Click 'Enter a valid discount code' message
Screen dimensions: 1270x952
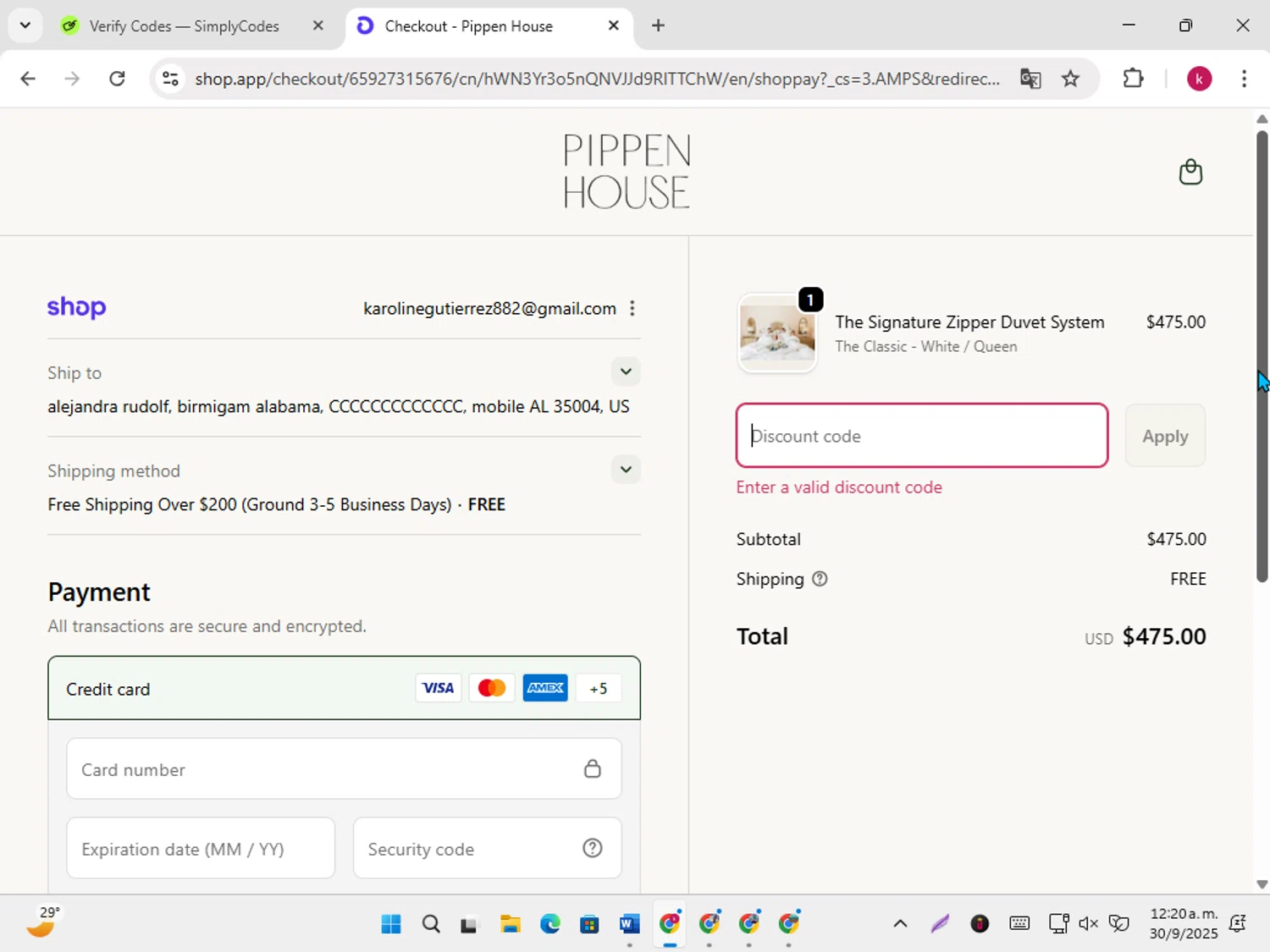click(839, 487)
